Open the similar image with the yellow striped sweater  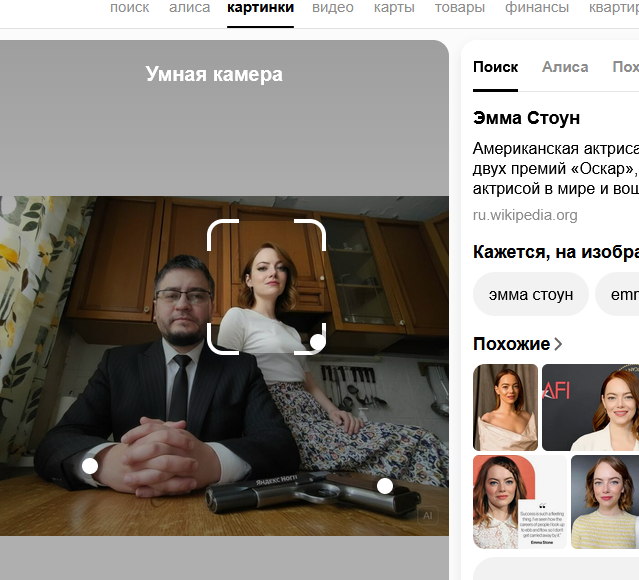[604, 501]
